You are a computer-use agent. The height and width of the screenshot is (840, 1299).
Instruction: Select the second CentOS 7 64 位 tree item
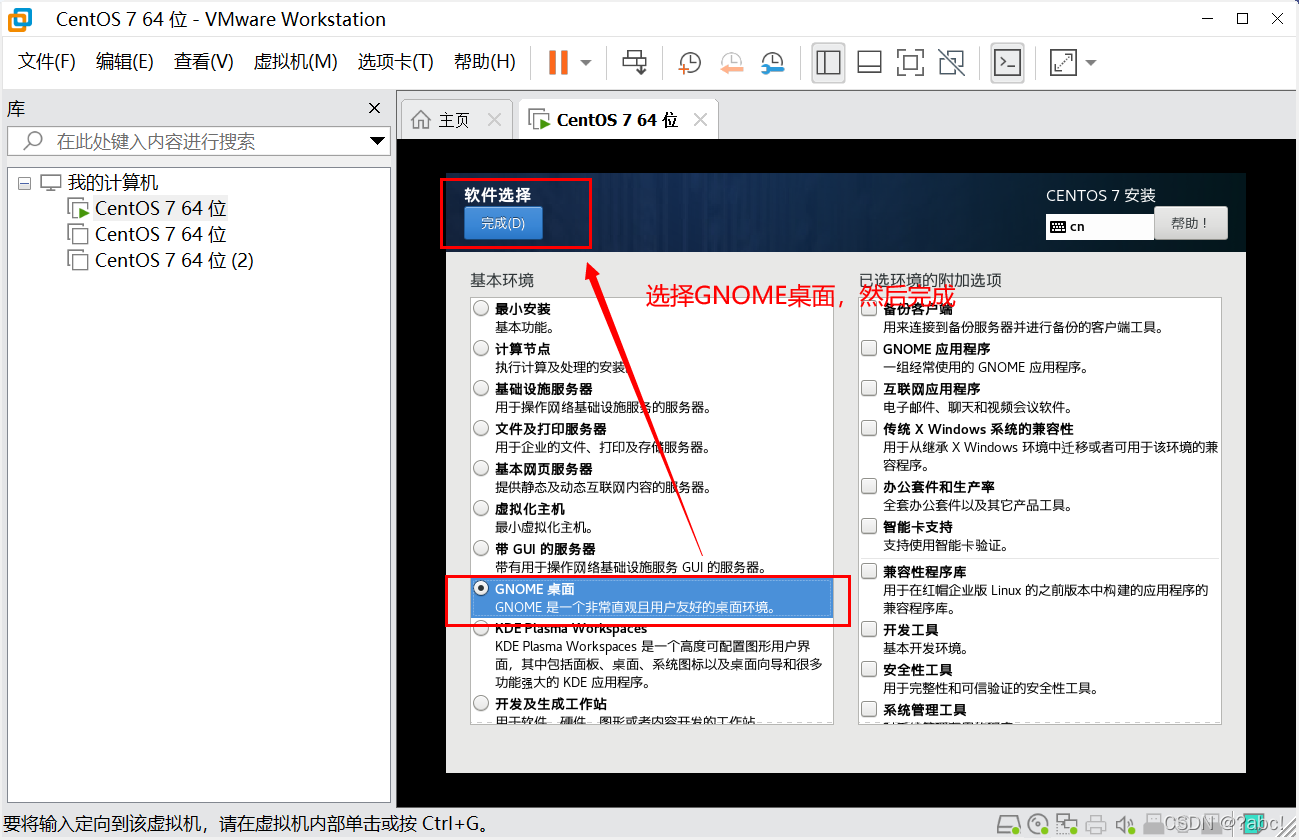161,234
